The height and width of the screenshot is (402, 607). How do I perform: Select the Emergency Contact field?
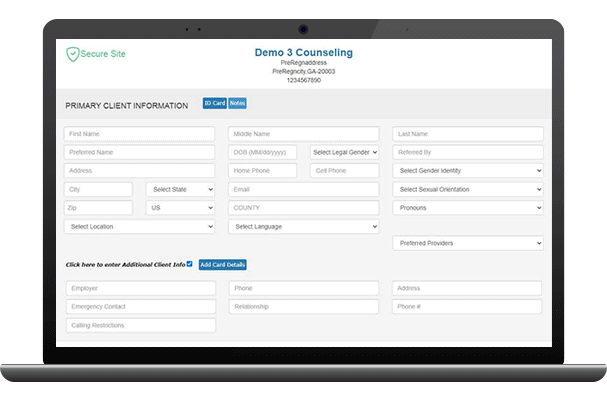click(x=139, y=307)
